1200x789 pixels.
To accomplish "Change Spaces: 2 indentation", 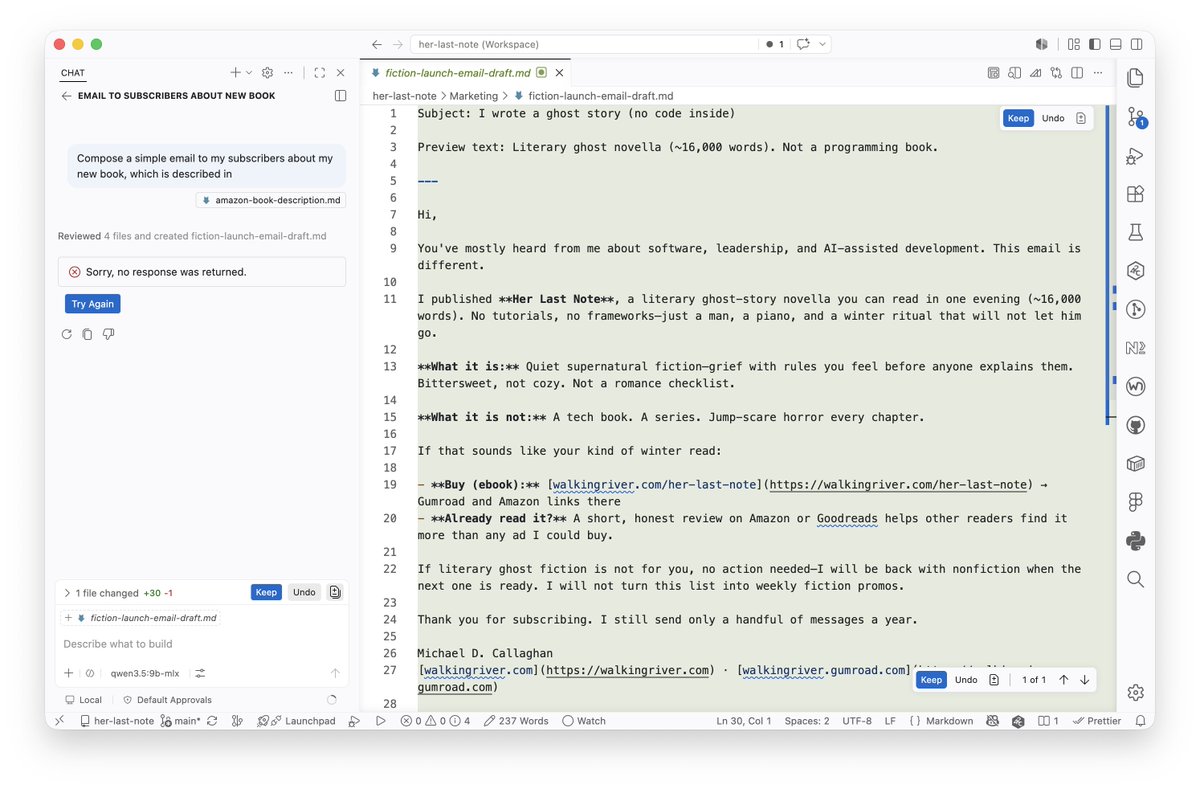I will pyautogui.click(x=807, y=721).
